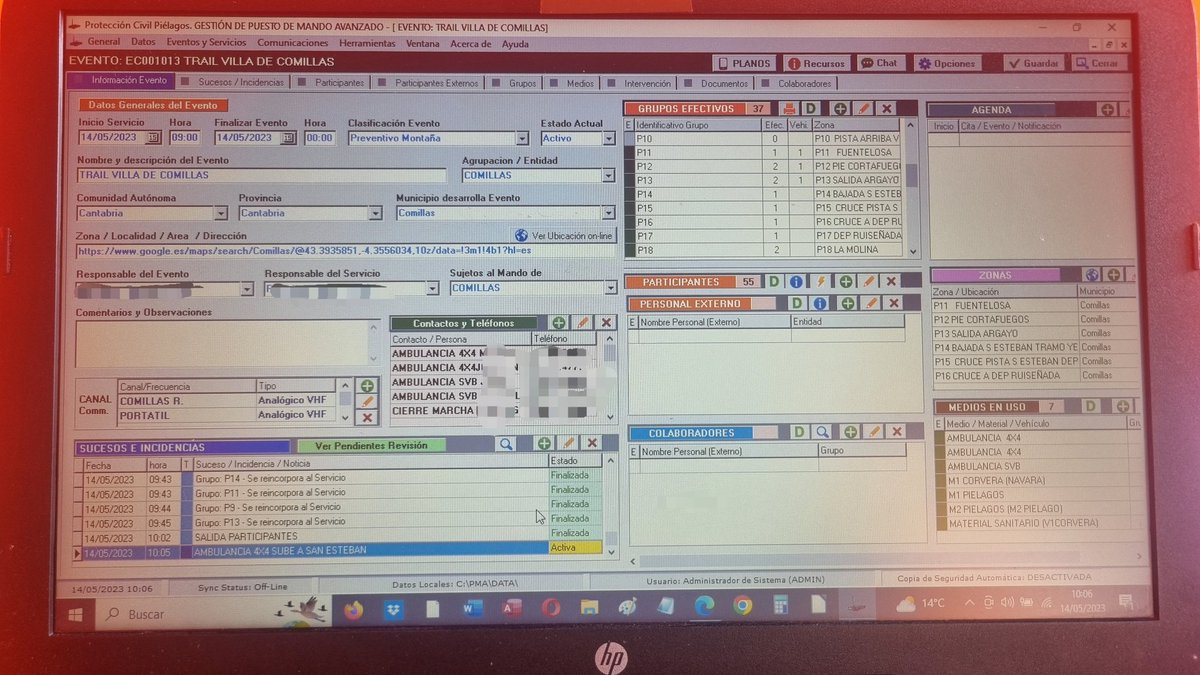Click Grupos Efectivos vertical scrollbar
1200x675 pixels.
click(911, 190)
